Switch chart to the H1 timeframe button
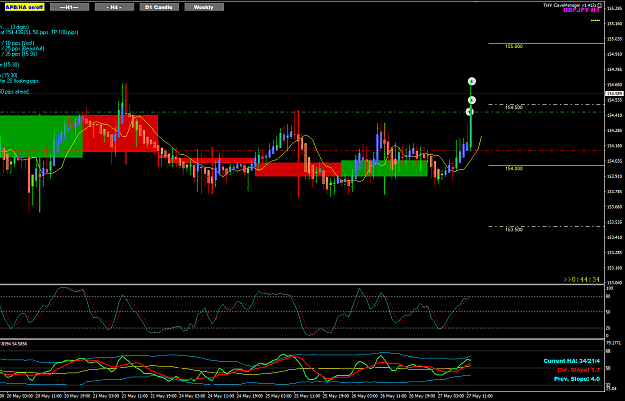This screenshot has height=401, width=625. [69, 7]
